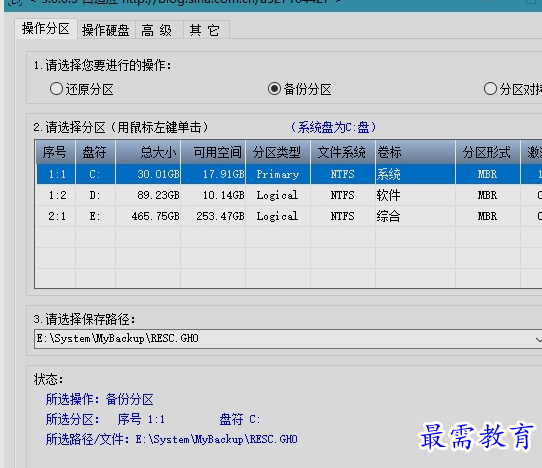Click the 文件系统 column header
Screen dimensions: 542x468
(x=343, y=152)
